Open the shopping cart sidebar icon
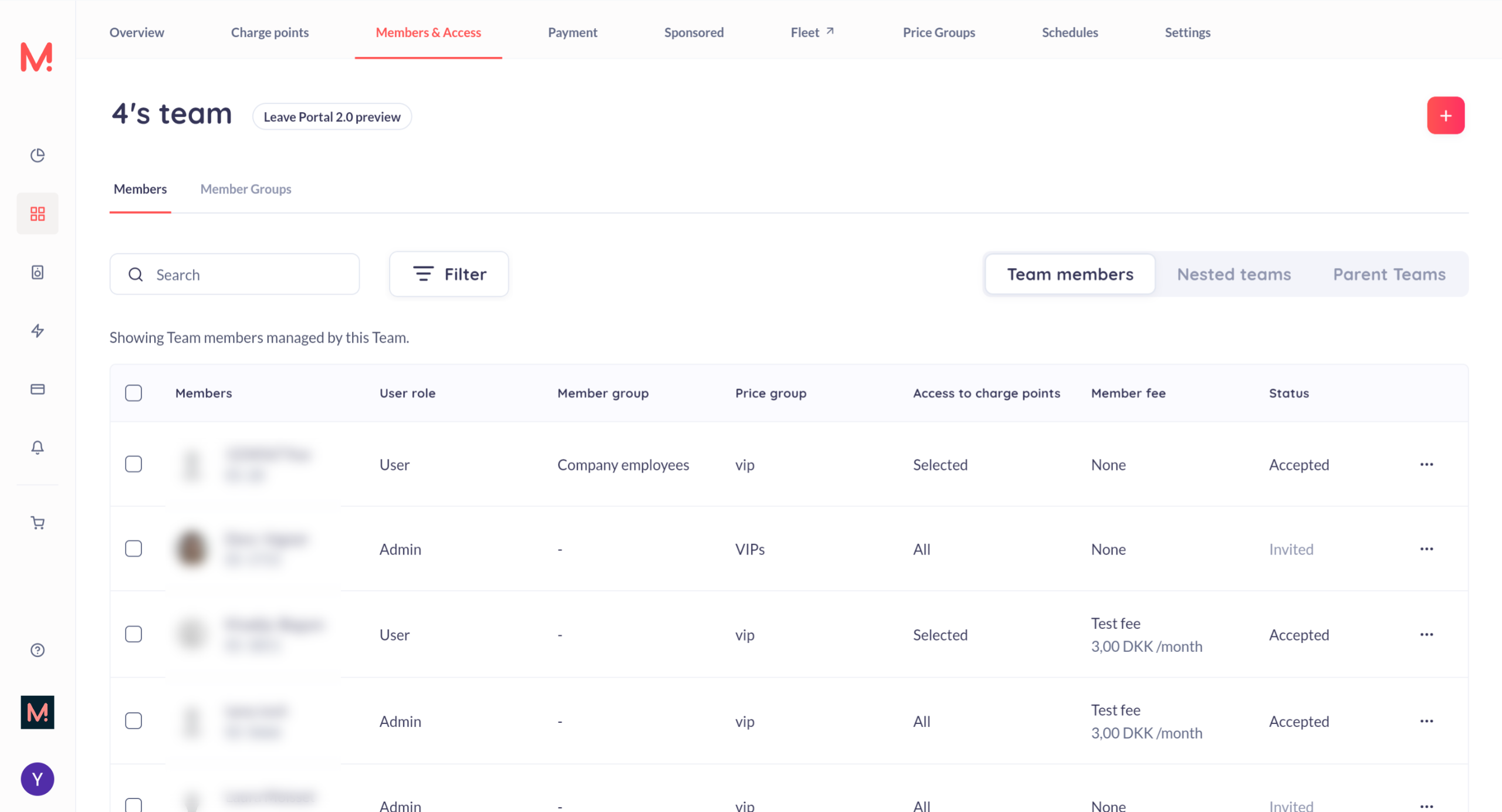 [x=38, y=523]
